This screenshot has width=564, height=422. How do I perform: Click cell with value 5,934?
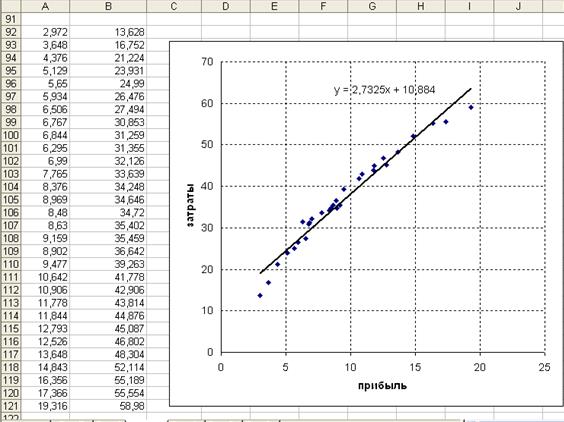coord(45,96)
